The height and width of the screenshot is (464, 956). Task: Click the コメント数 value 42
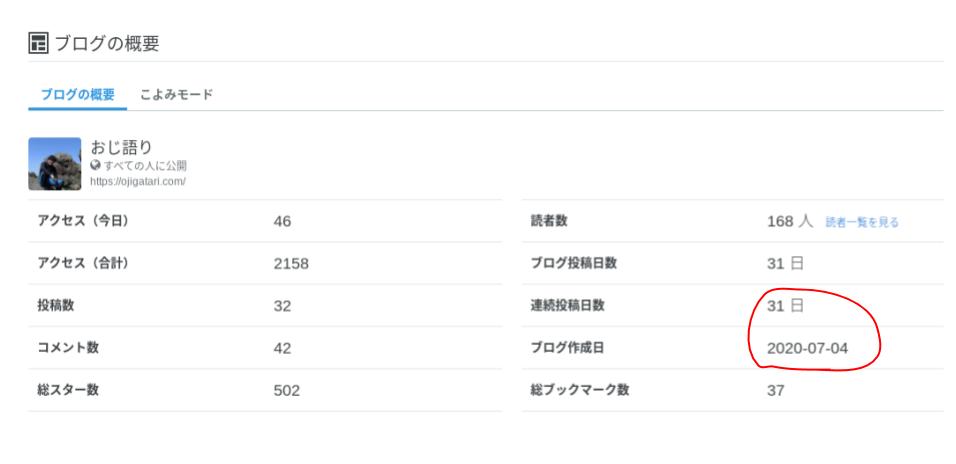282,348
